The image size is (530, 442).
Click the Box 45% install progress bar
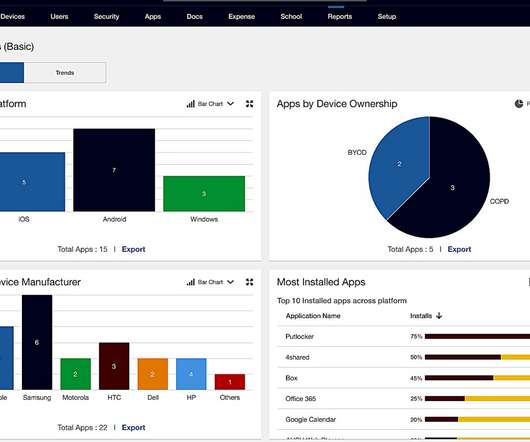477,378
